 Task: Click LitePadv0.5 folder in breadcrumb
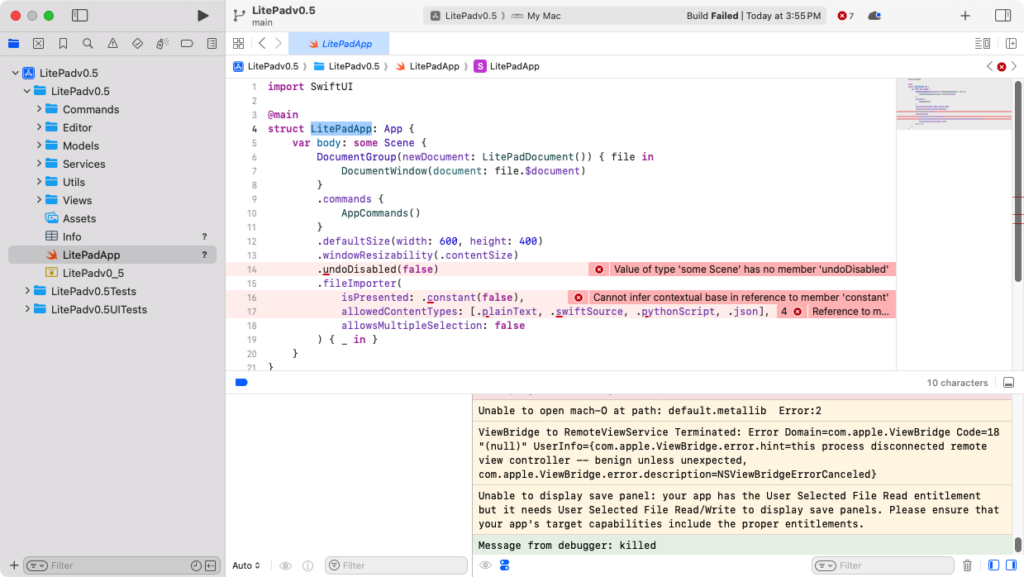tap(347, 67)
